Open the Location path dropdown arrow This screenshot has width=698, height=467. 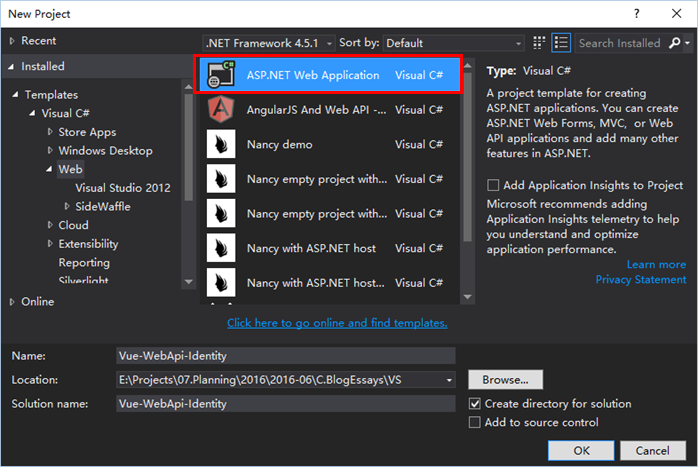click(449, 380)
